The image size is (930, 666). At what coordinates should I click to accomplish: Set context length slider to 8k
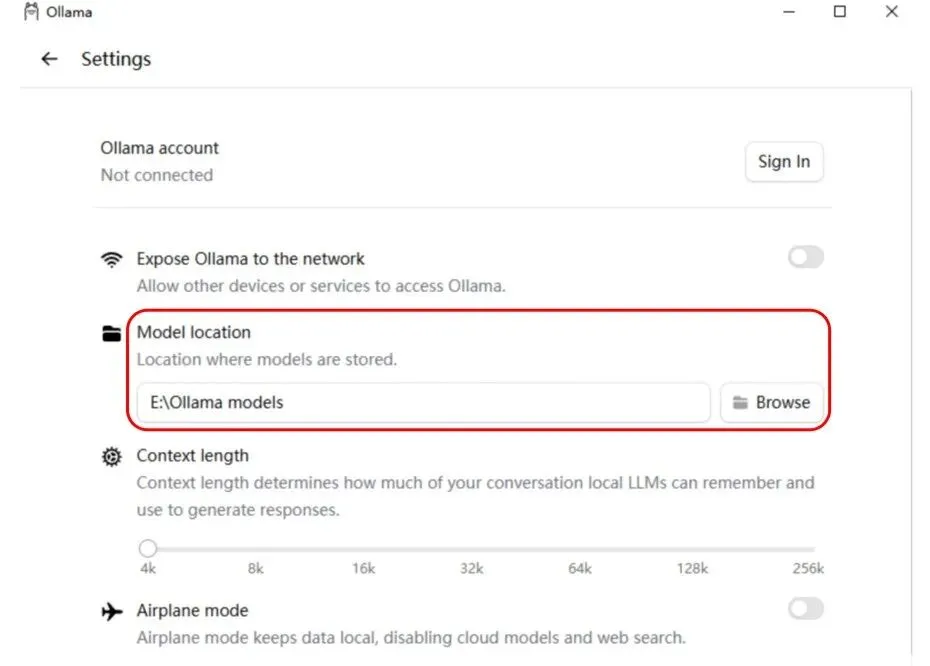click(x=256, y=549)
